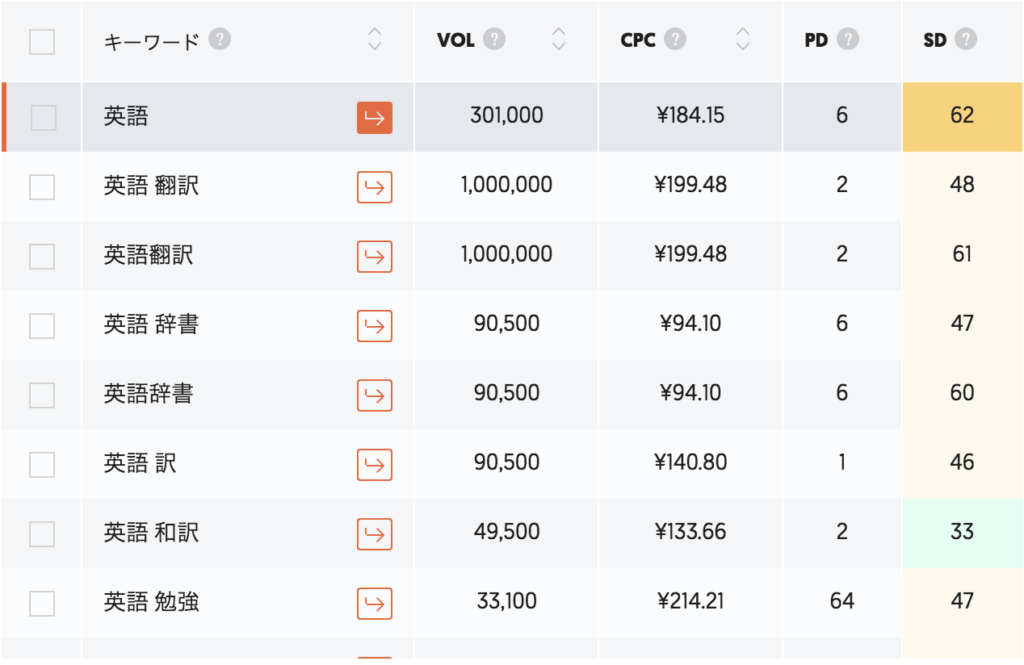Click the CPC question mark icon
Screen dimensions: 1024x665
[676, 40]
